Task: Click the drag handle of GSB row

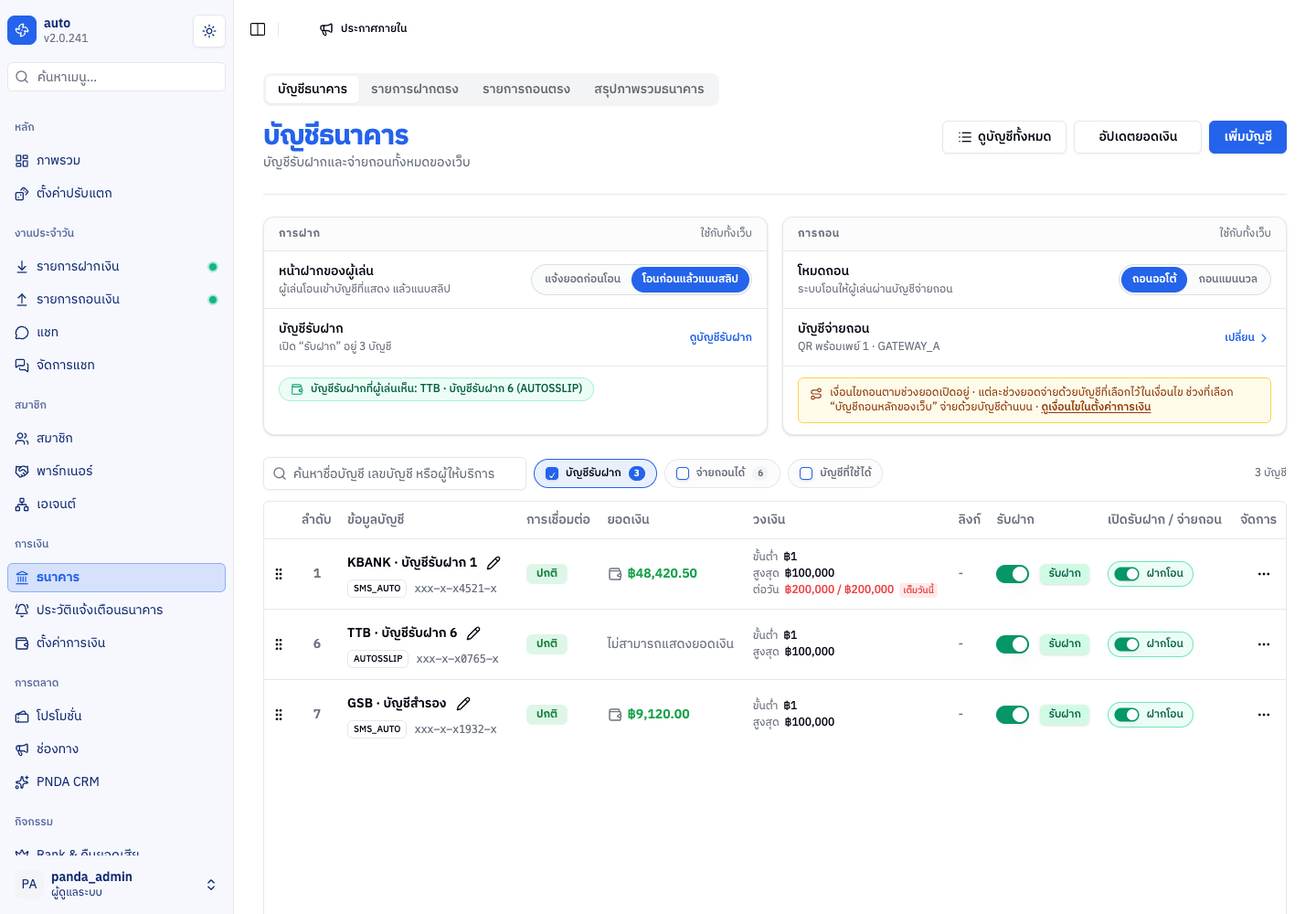Action: point(279,715)
